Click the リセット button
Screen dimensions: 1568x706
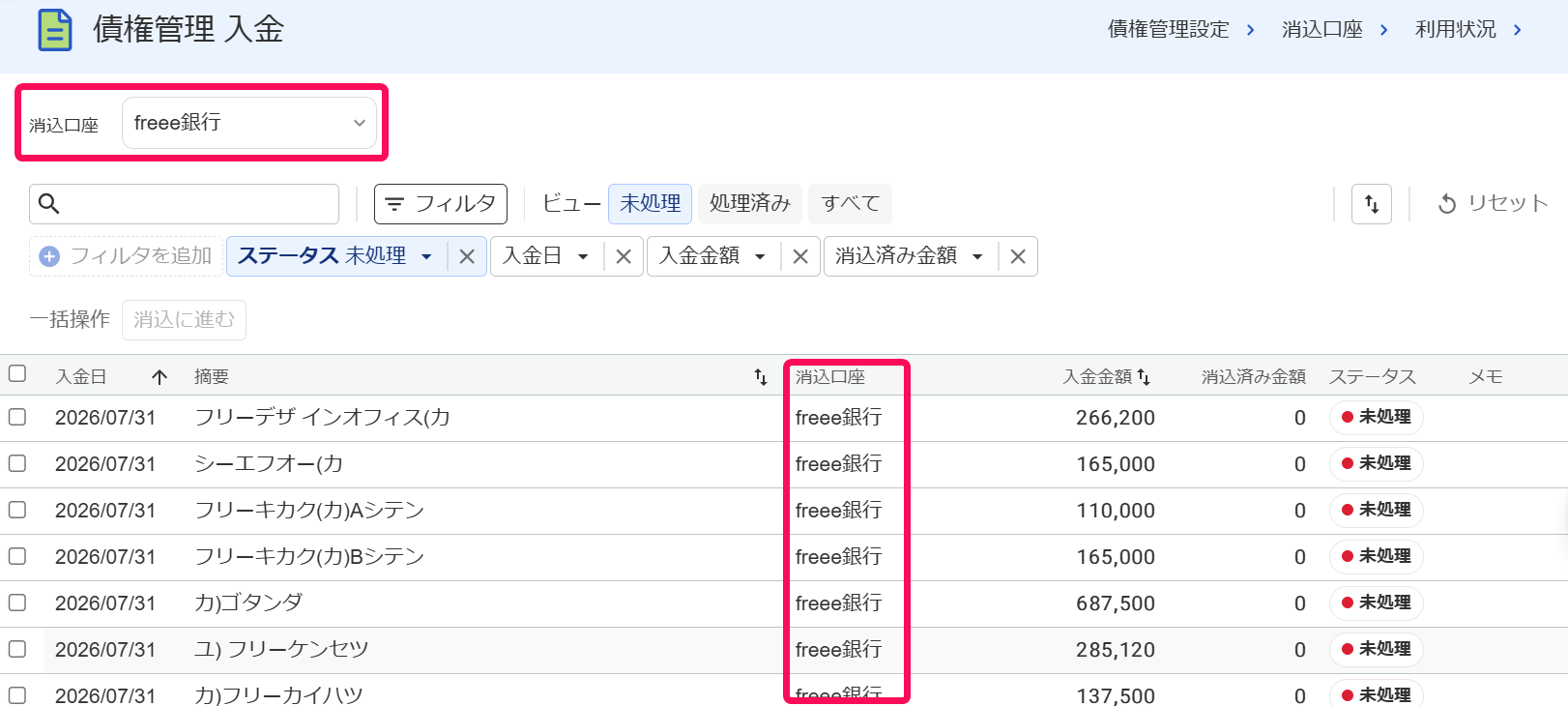1494,204
